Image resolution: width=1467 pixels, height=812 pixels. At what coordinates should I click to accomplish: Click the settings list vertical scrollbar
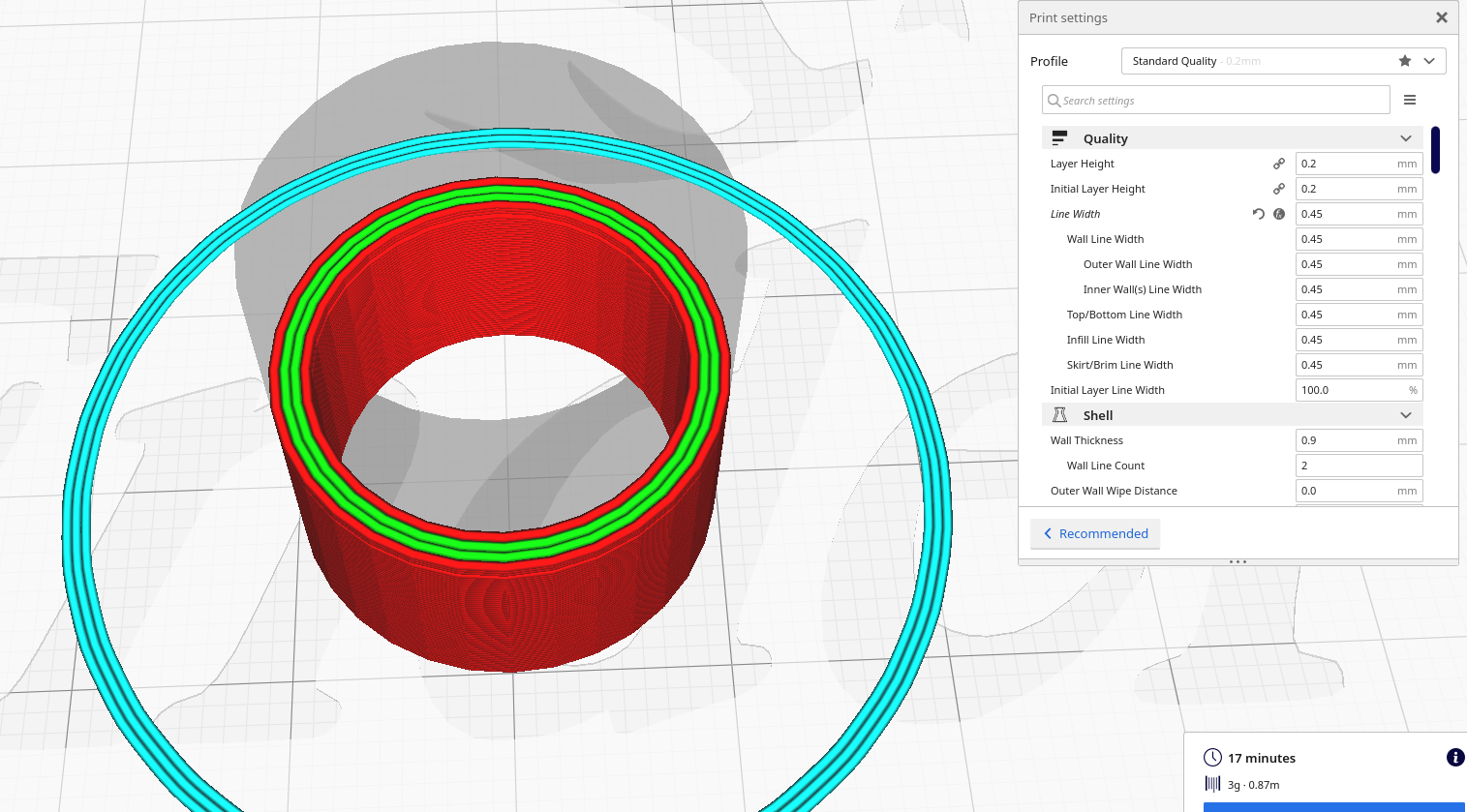[1435, 150]
